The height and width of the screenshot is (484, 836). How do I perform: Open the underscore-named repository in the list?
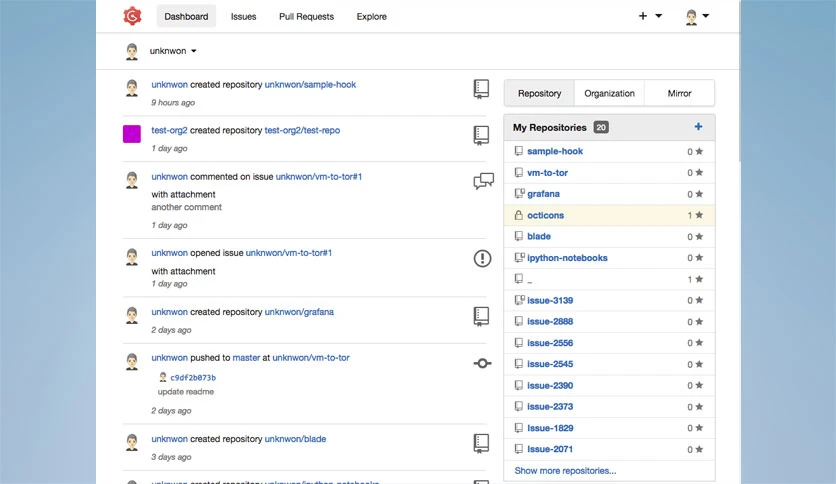coord(529,280)
